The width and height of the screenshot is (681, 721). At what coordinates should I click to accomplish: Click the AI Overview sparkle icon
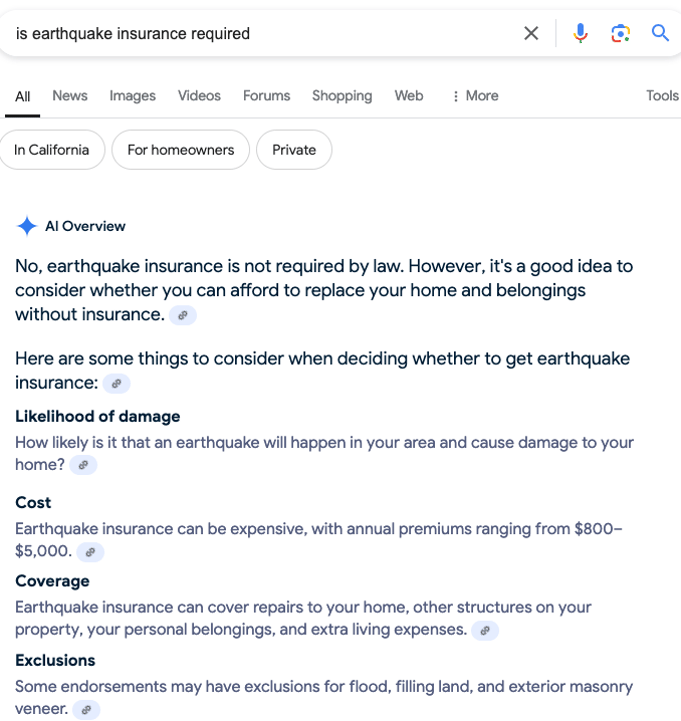[x=27, y=226]
